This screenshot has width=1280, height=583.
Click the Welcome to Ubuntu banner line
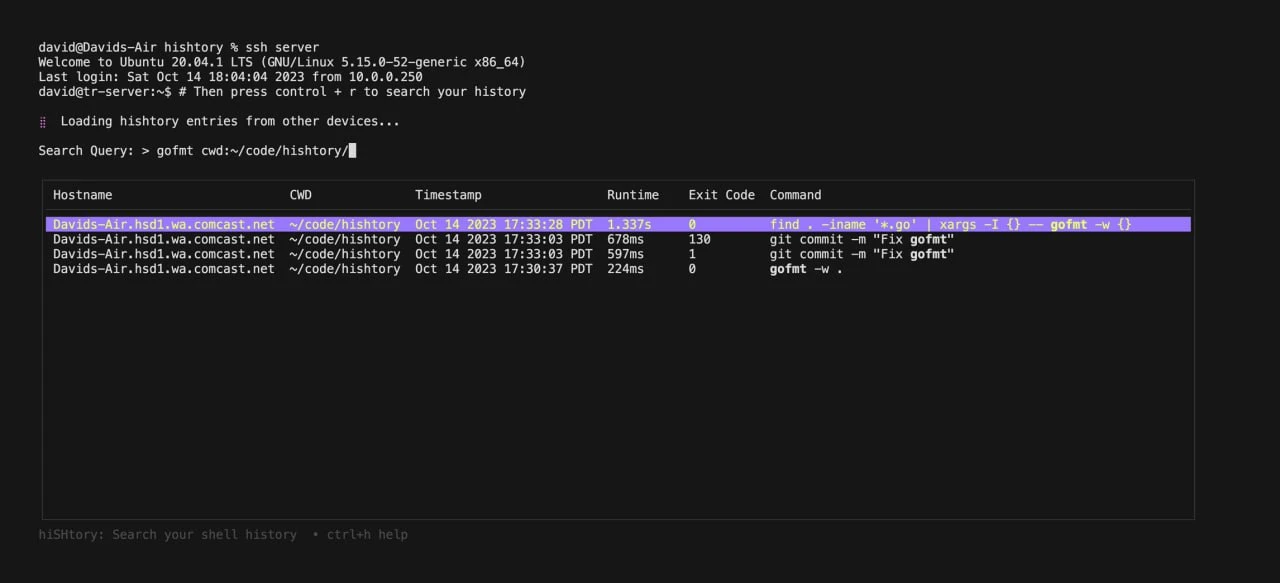click(x=281, y=62)
